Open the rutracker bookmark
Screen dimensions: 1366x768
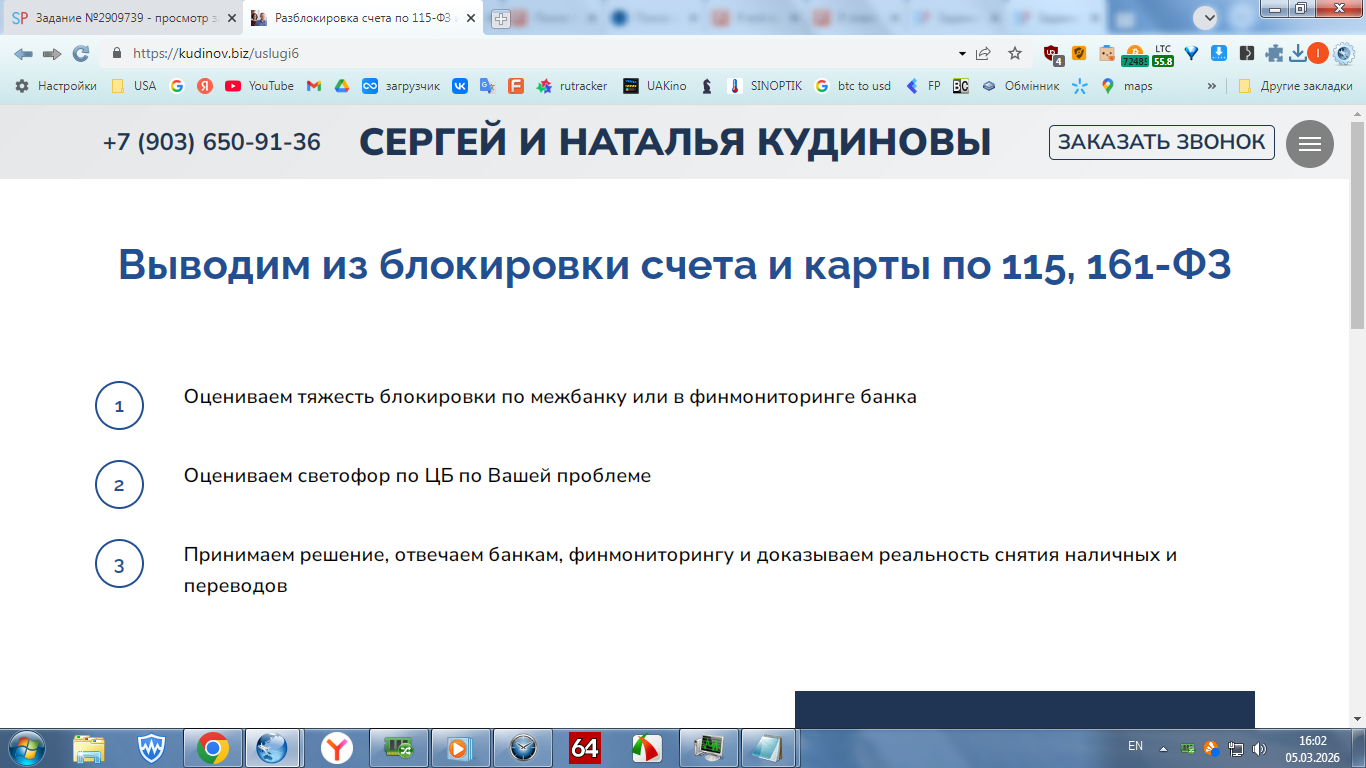click(x=572, y=86)
